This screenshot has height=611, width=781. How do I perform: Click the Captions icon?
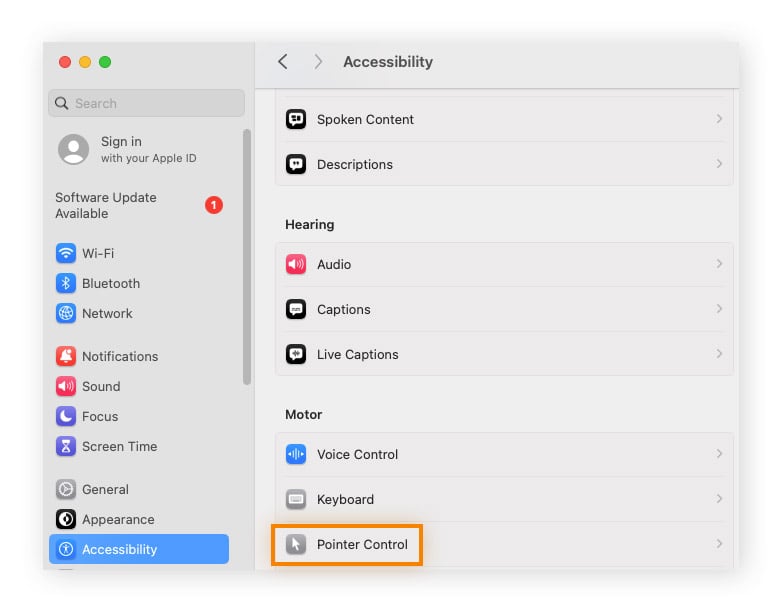click(296, 309)
